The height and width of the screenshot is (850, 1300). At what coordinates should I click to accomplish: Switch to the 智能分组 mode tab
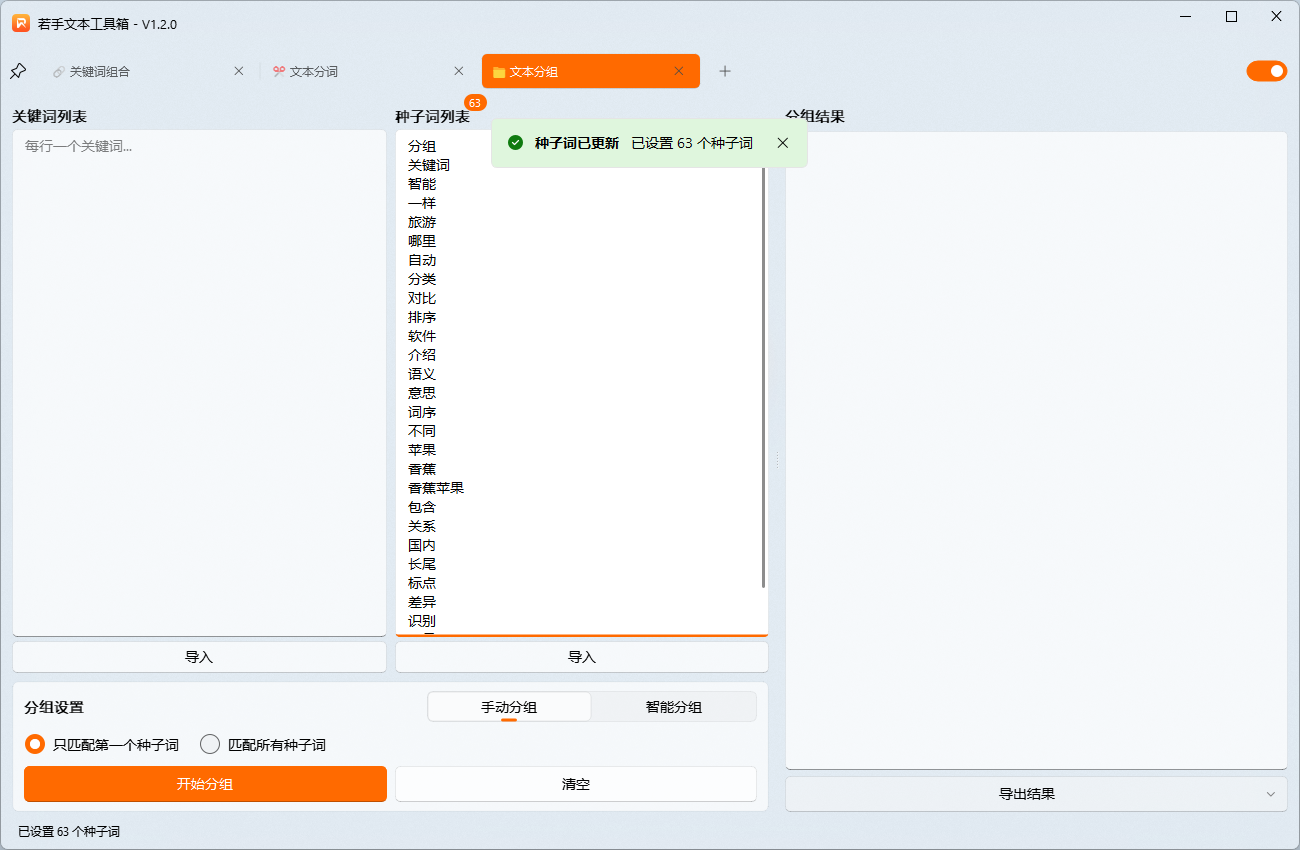[673, 706]
